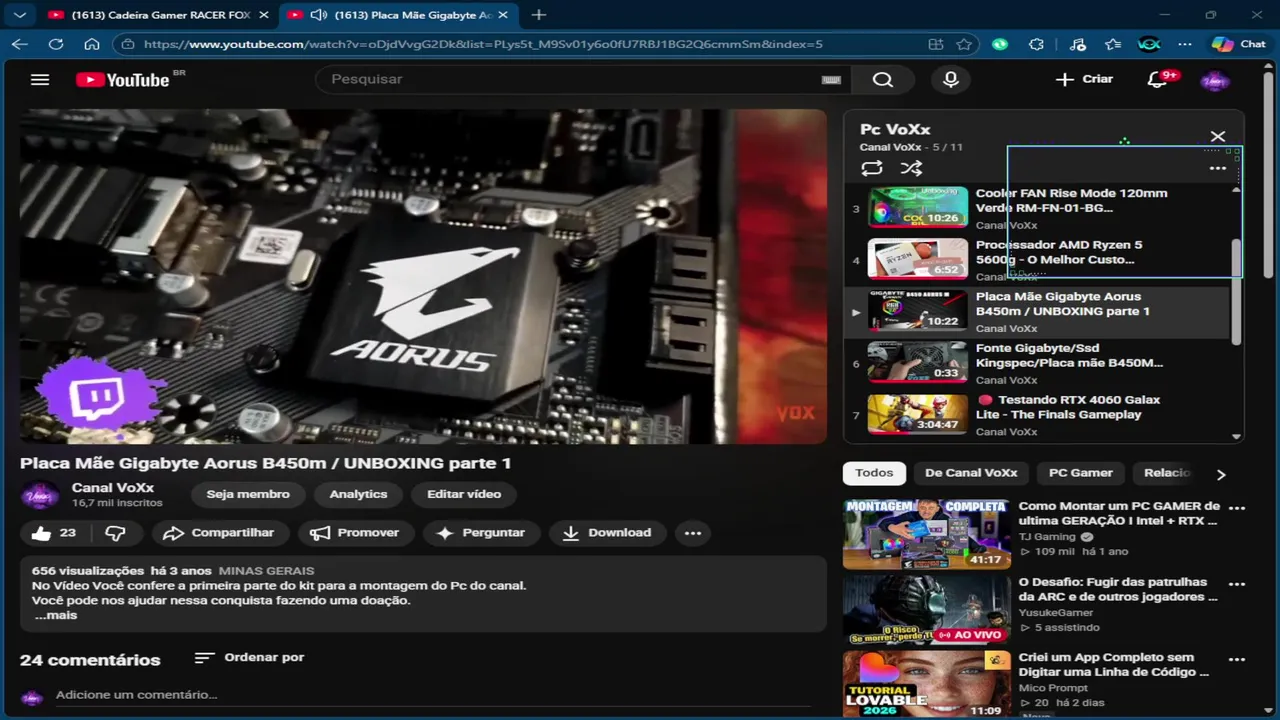Open the on-screen keyboard in search box
Viewport: 1280px width, 720px height.
pos(831,80)
